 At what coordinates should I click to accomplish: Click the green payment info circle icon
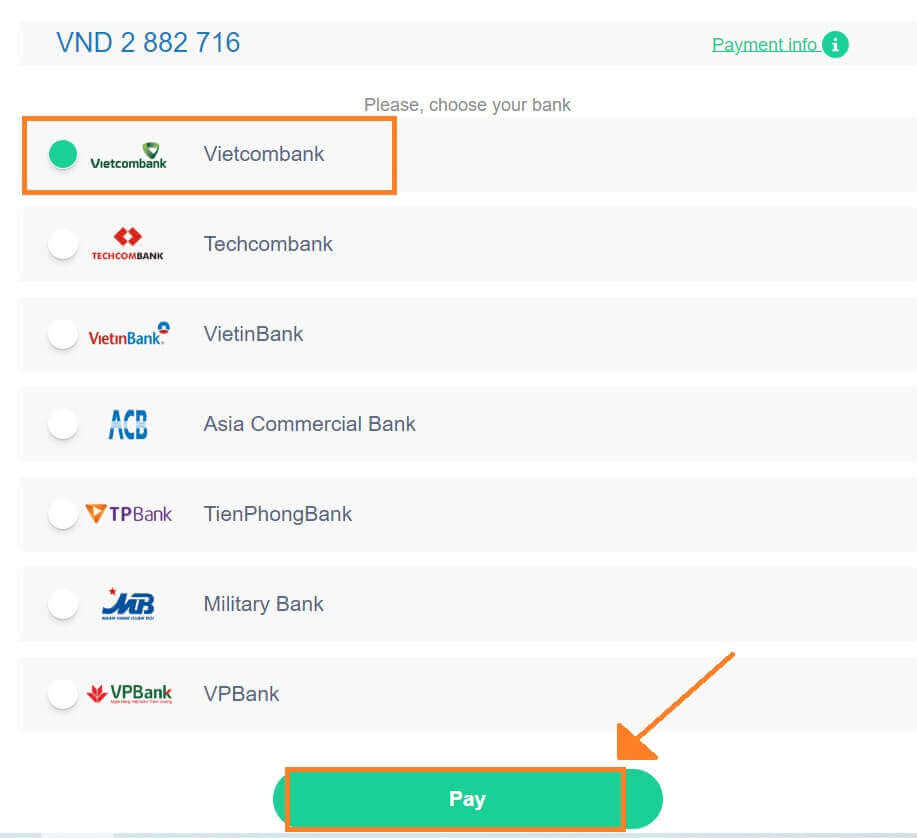point(835,44)
